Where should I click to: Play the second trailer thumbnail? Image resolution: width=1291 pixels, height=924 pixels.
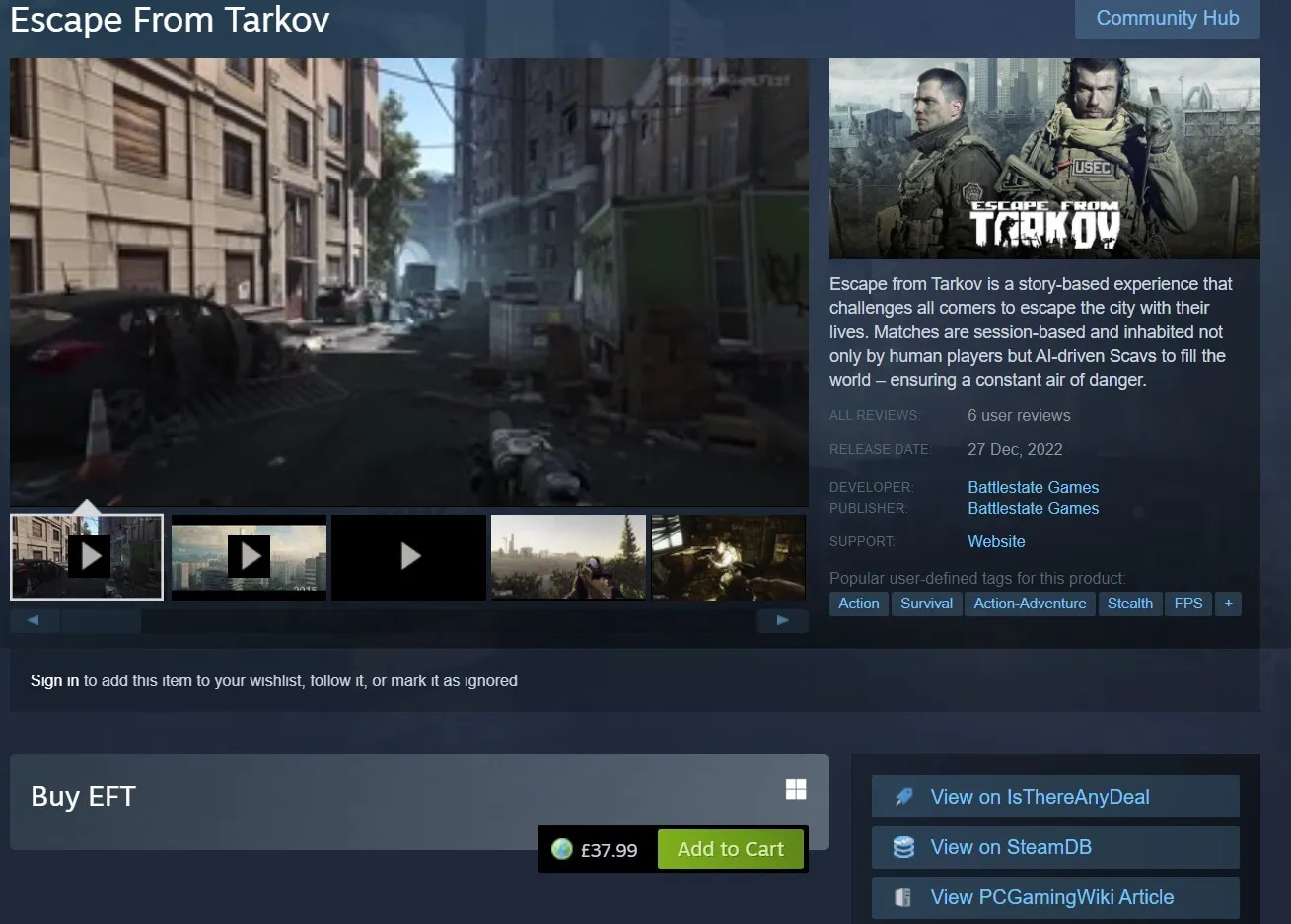pos(249,557)
